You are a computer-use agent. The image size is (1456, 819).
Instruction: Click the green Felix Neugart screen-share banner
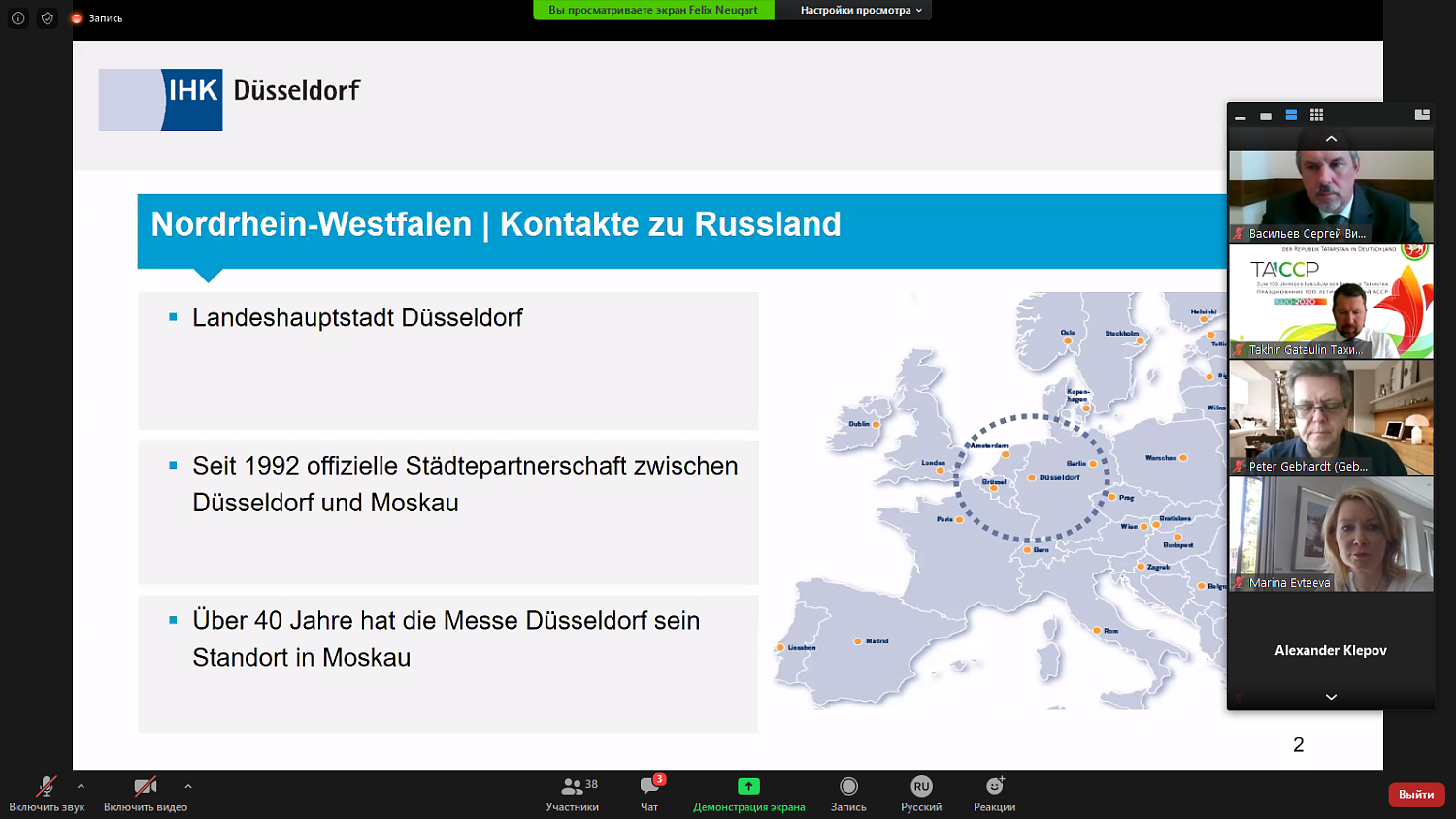(x=653, y=10)
